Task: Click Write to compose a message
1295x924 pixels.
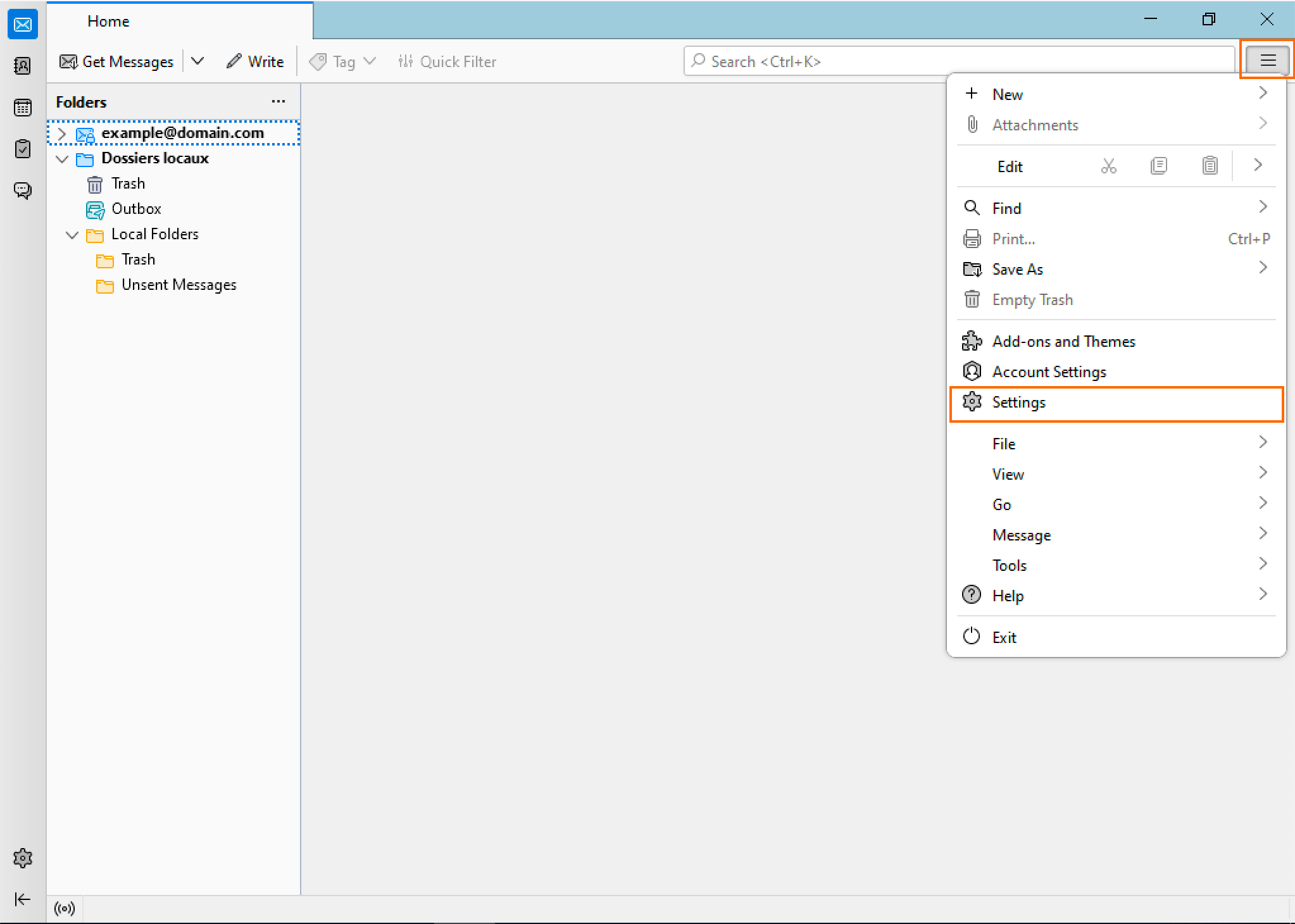Action: click(x=255, y=61)
